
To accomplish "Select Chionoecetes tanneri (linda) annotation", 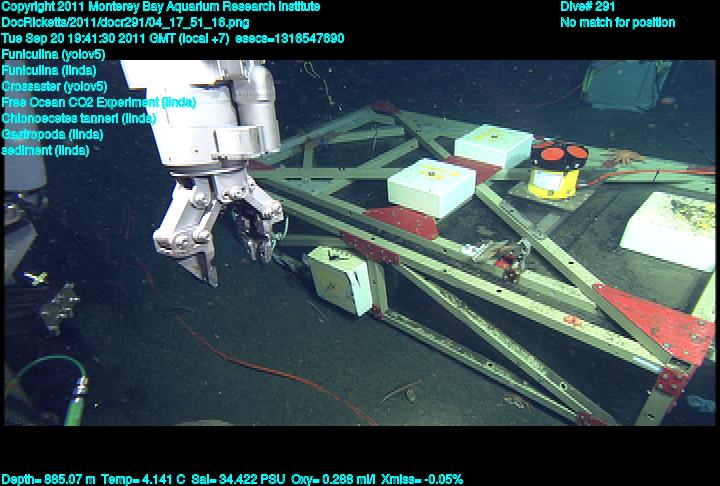I will [79, 119].
